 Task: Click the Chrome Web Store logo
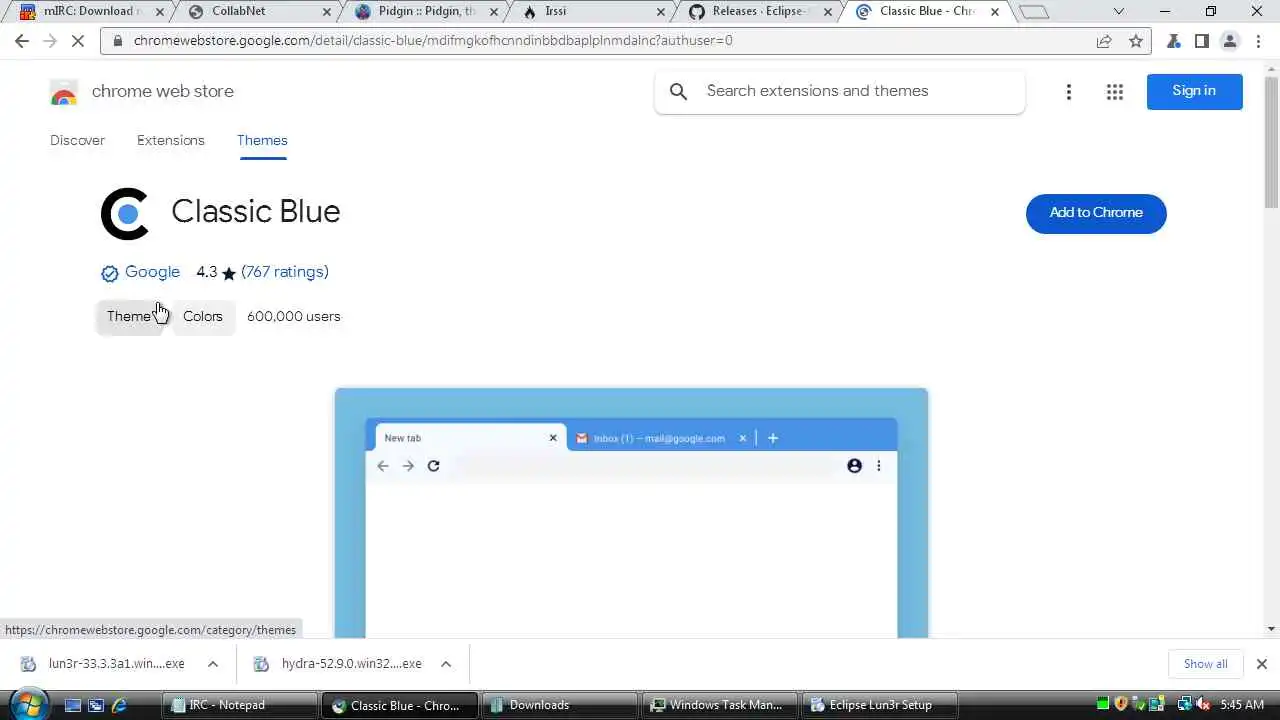tap(63, 92)
